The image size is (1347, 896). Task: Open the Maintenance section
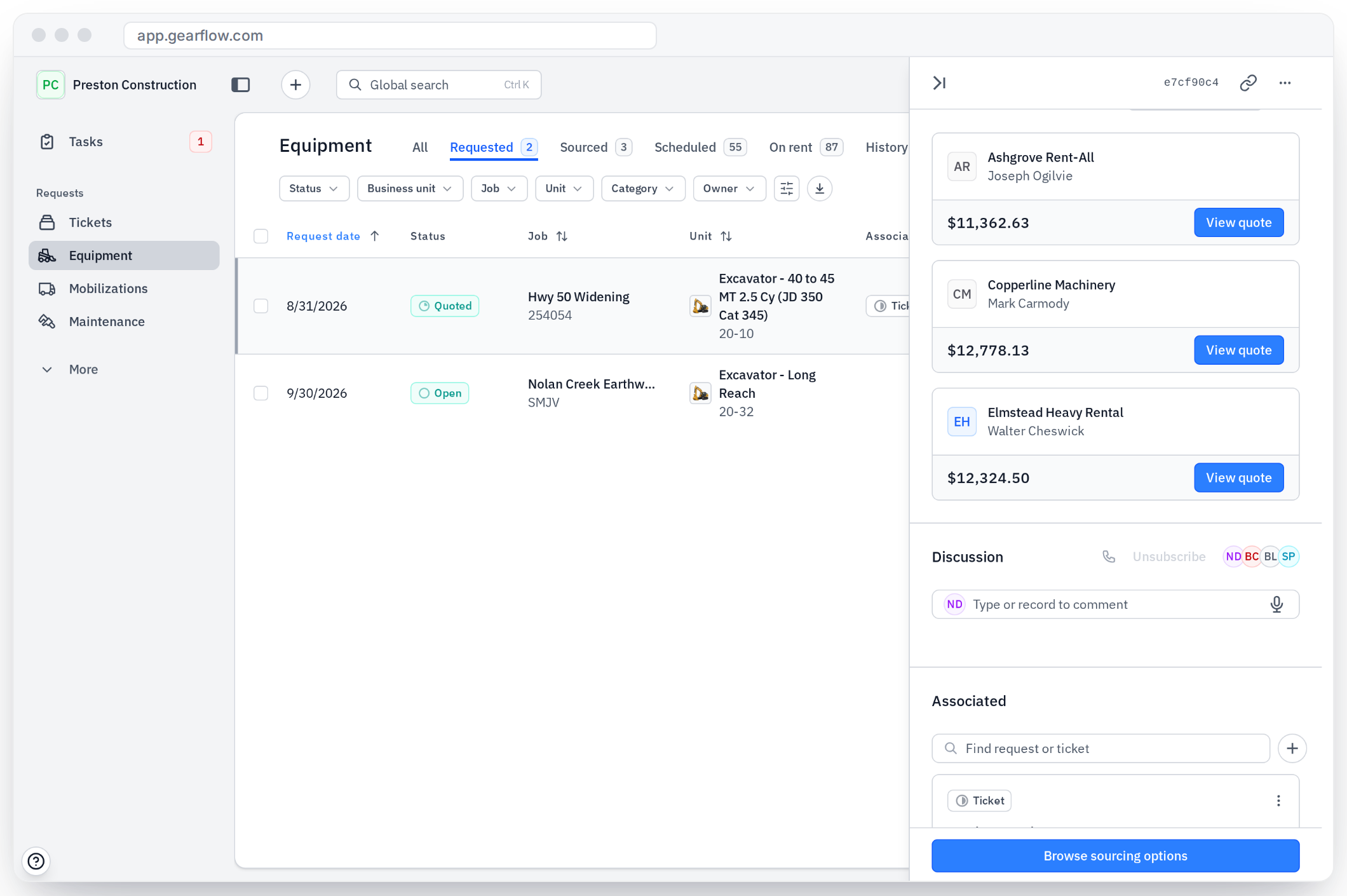click(124, 322)
